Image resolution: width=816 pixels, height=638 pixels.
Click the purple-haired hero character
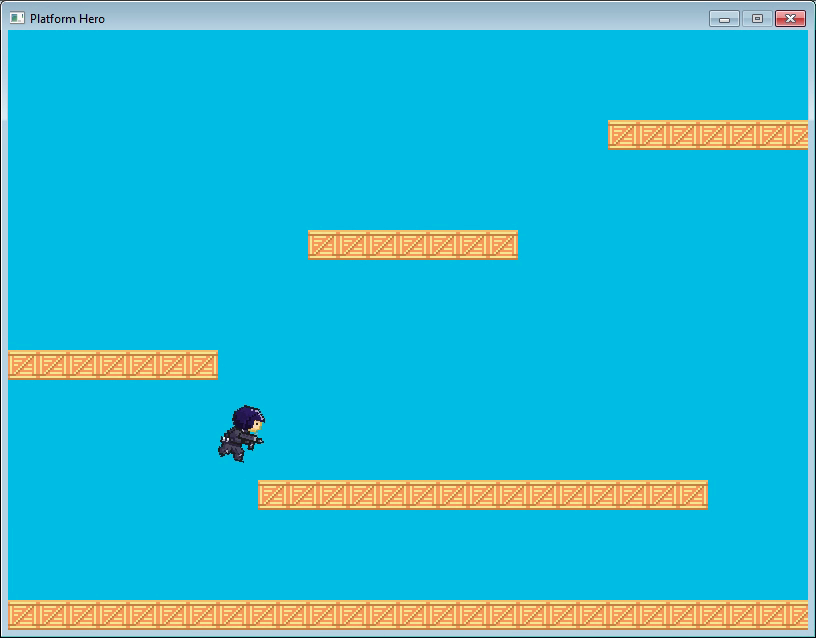coord(241,433)
